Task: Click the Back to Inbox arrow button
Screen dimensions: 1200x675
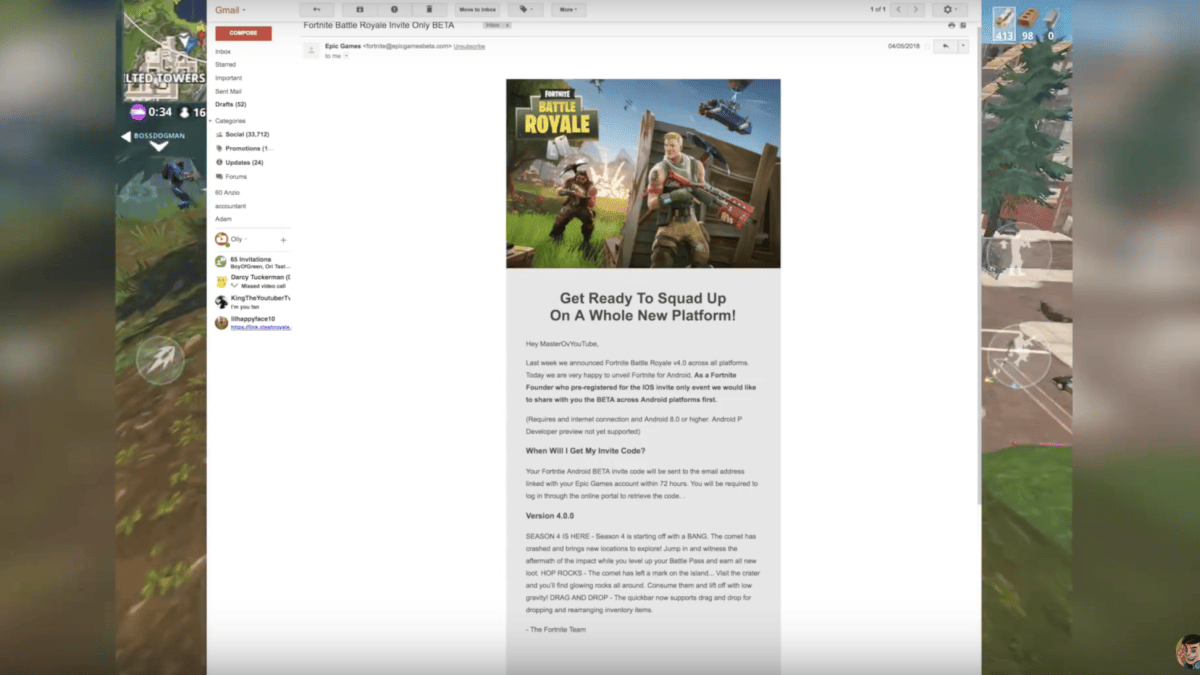Action: point(316,9)
